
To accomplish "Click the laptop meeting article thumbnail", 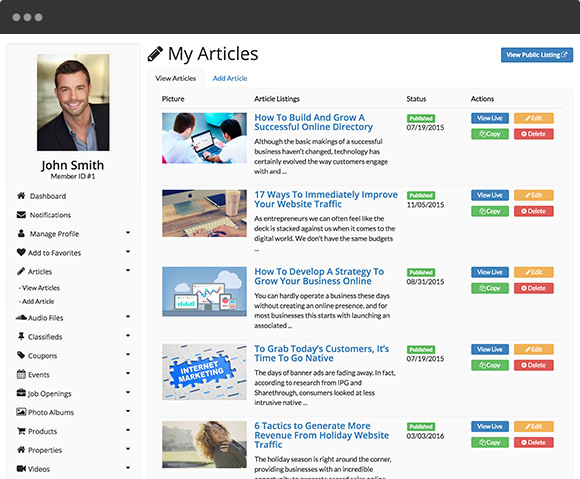I will (x=204, y=138).
